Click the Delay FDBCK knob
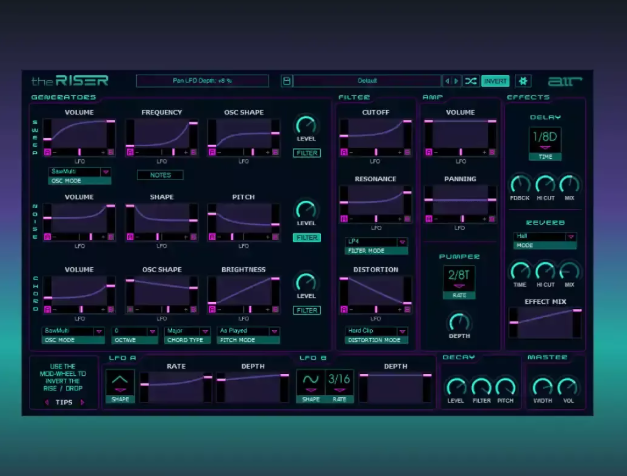 coord(520,185)
